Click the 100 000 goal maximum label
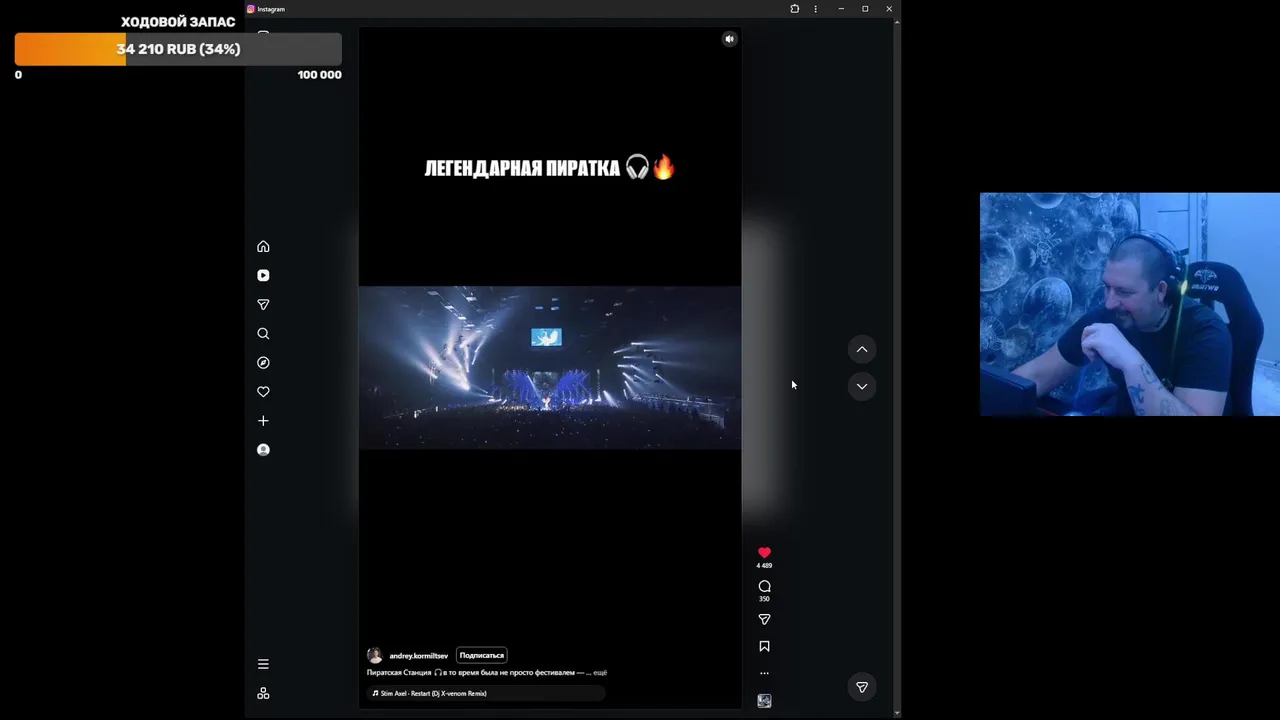 point(319,75)
